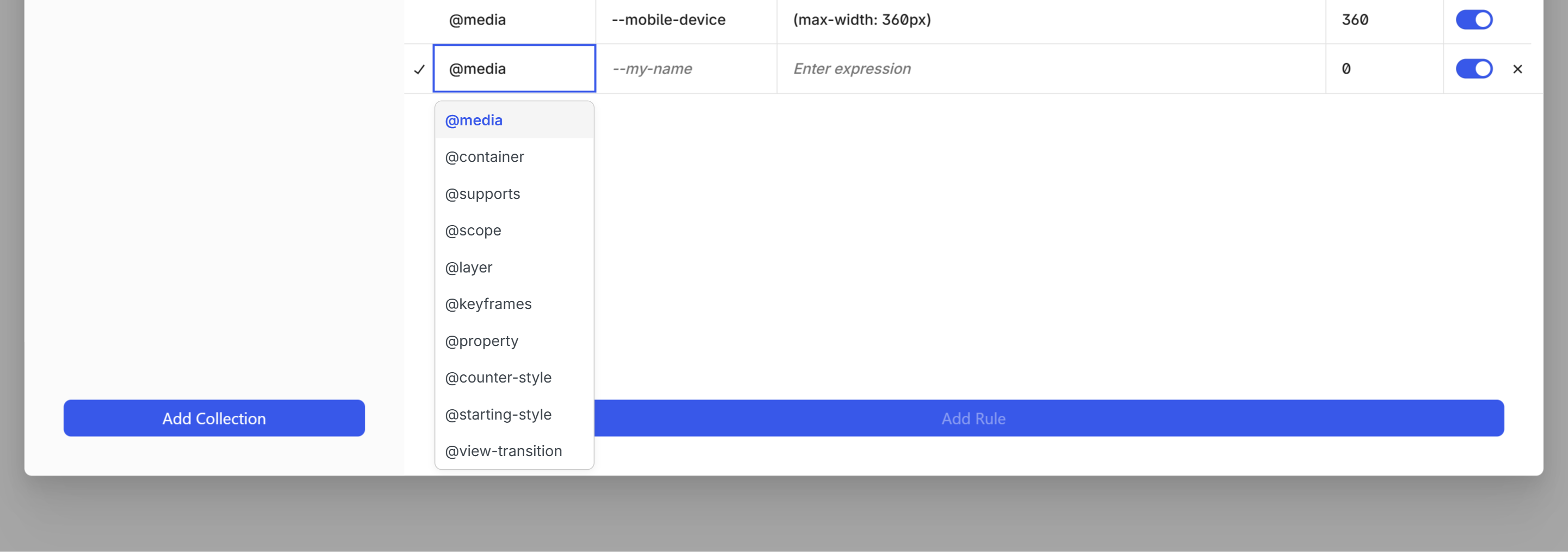The width and height of the screenshot is (1568, 552).
Task: Choose @keyframes from the at-rule menu
Action: pos(488,304)
